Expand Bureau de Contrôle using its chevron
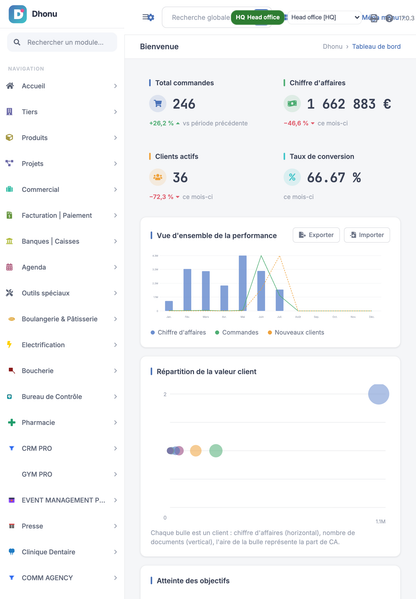The height and width of the screenshot is (599, 416). (115, 397)
